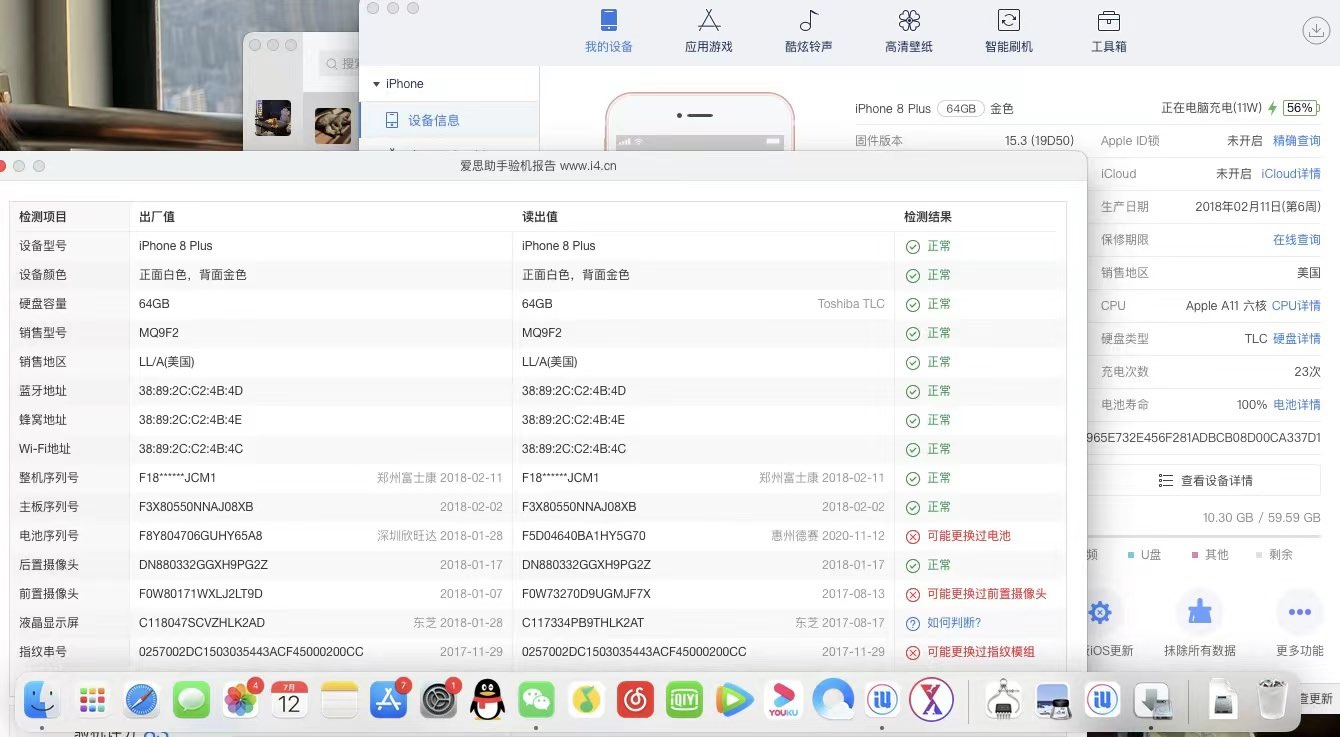Open Messages from the Dock
1340x737 pixels.
coord(191,700)
